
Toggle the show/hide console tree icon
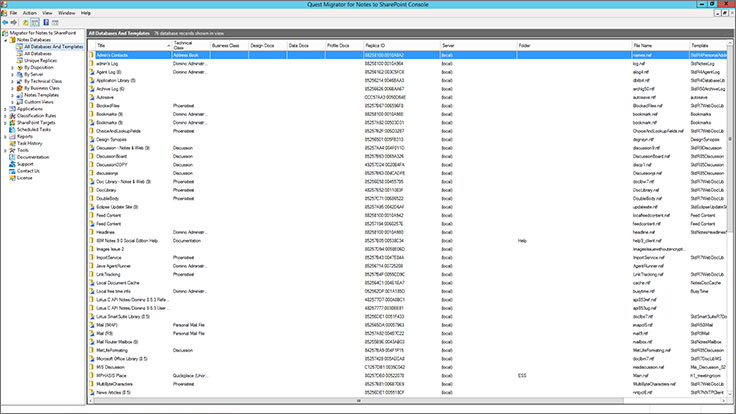[35, 23]
